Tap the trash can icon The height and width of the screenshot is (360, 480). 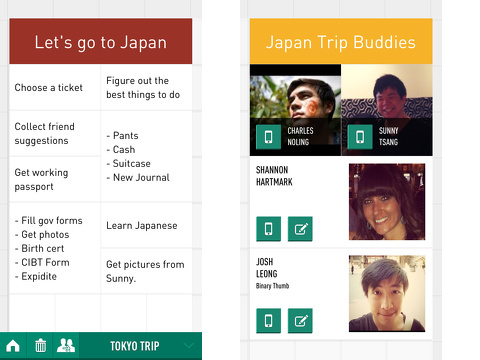[x=40, y=346]
